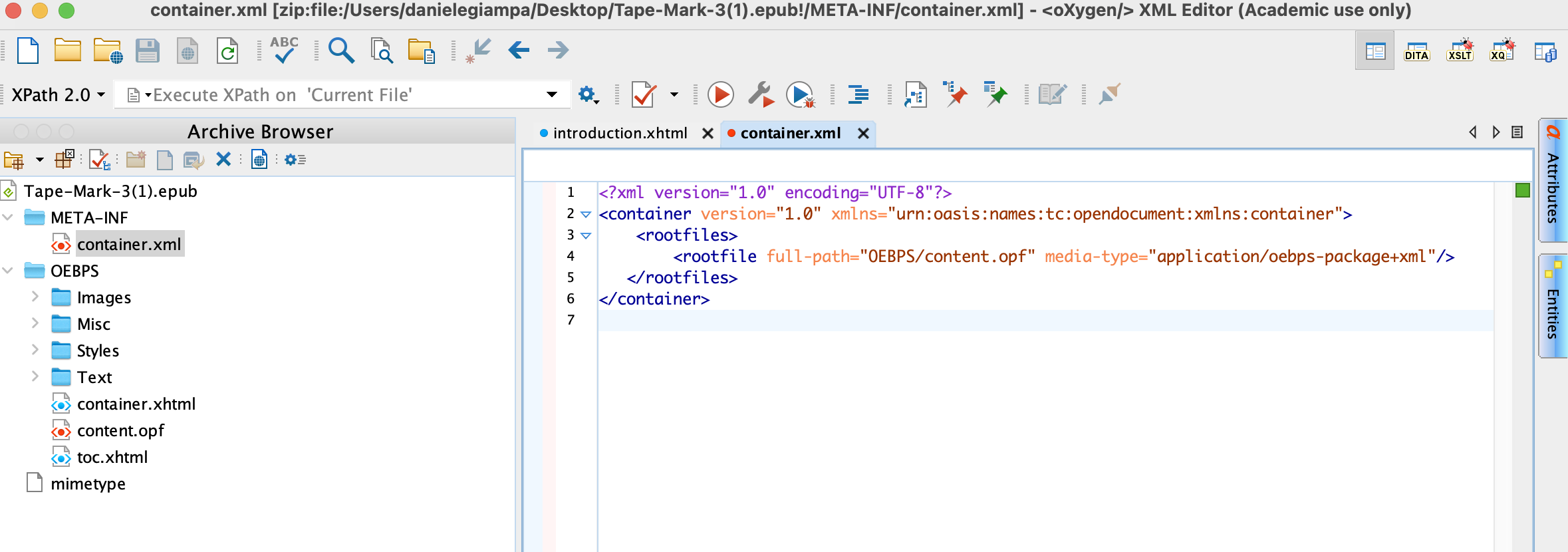Debug the scenario with the play-bug icon

(x=801, y=94)
